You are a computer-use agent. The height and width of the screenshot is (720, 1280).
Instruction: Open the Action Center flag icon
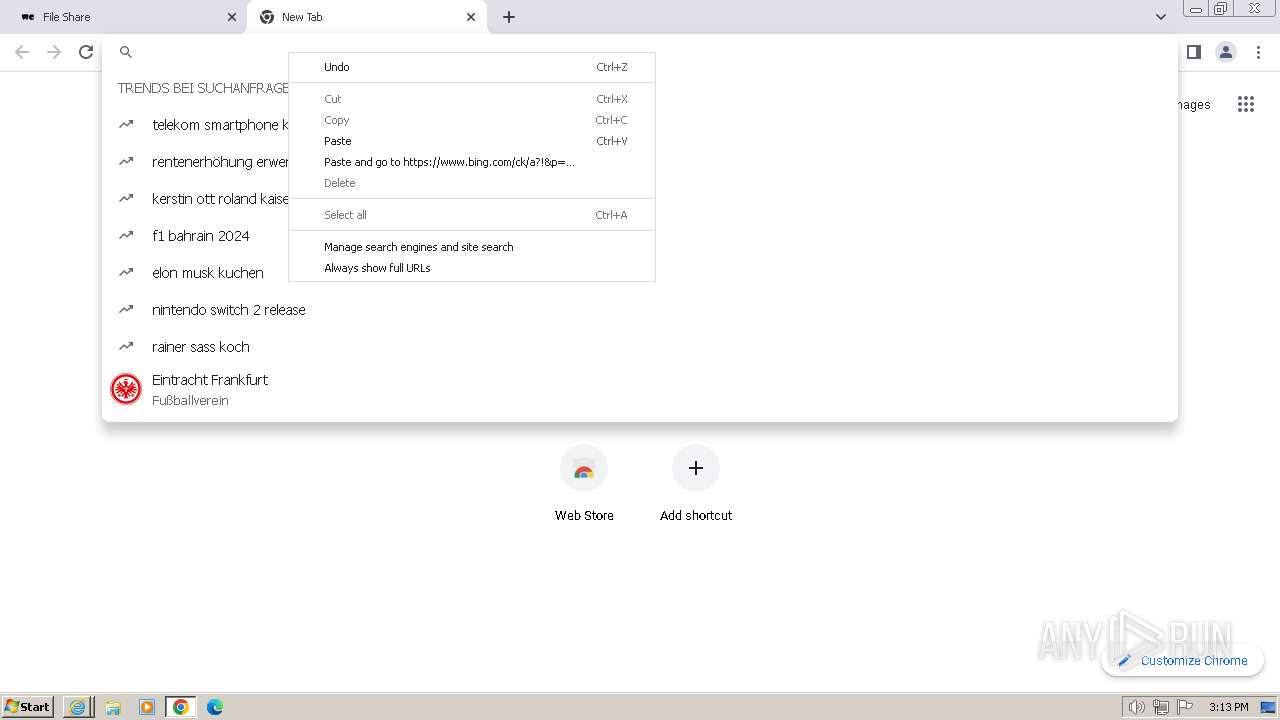click(x=1185, y=707)
